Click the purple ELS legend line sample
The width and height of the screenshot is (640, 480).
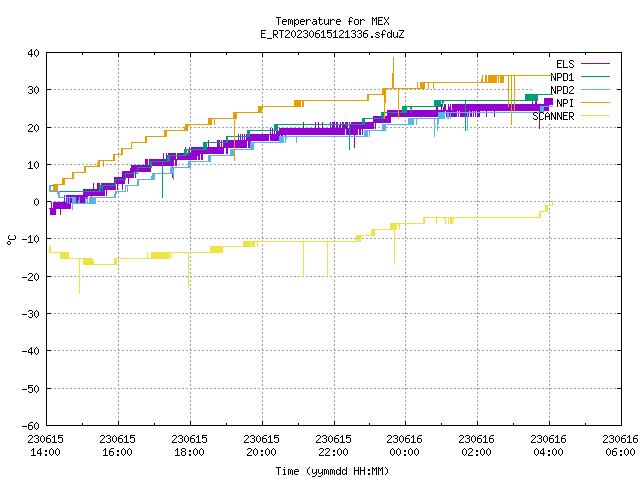coord(595,64)
